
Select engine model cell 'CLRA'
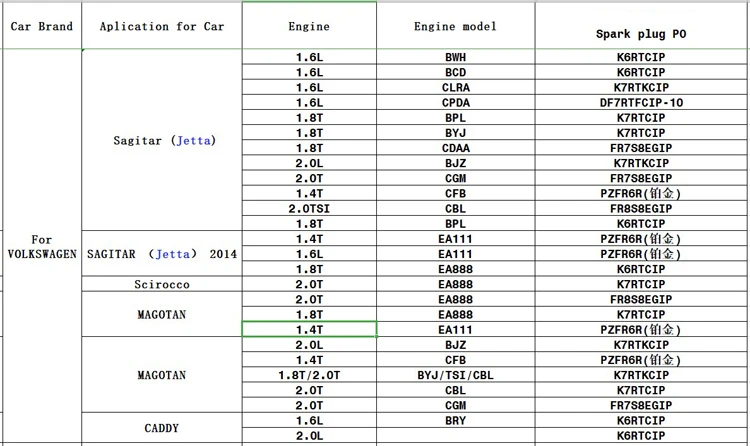455,87
